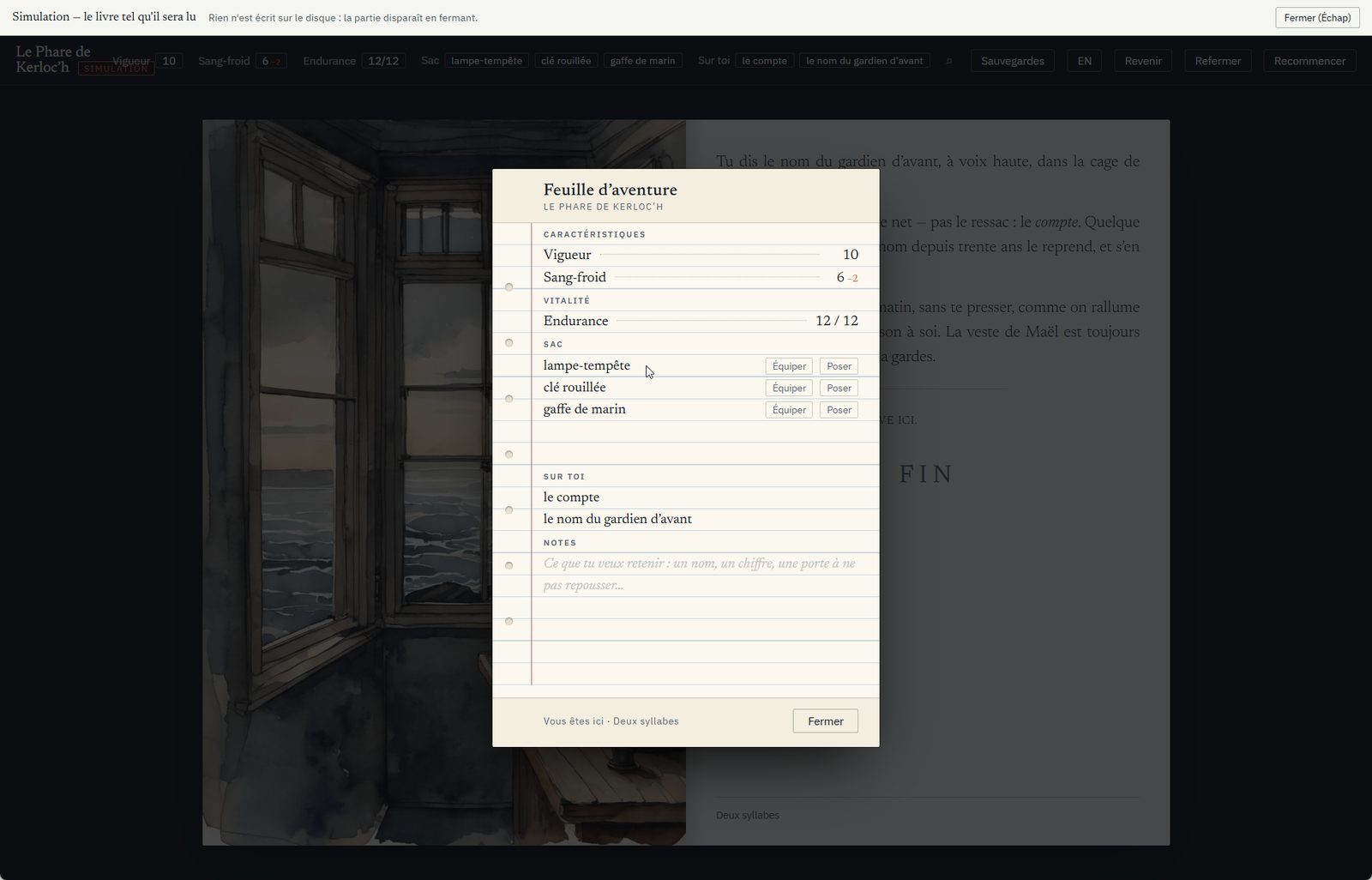Drop the clé rouillée with Poser

[839, 388]
